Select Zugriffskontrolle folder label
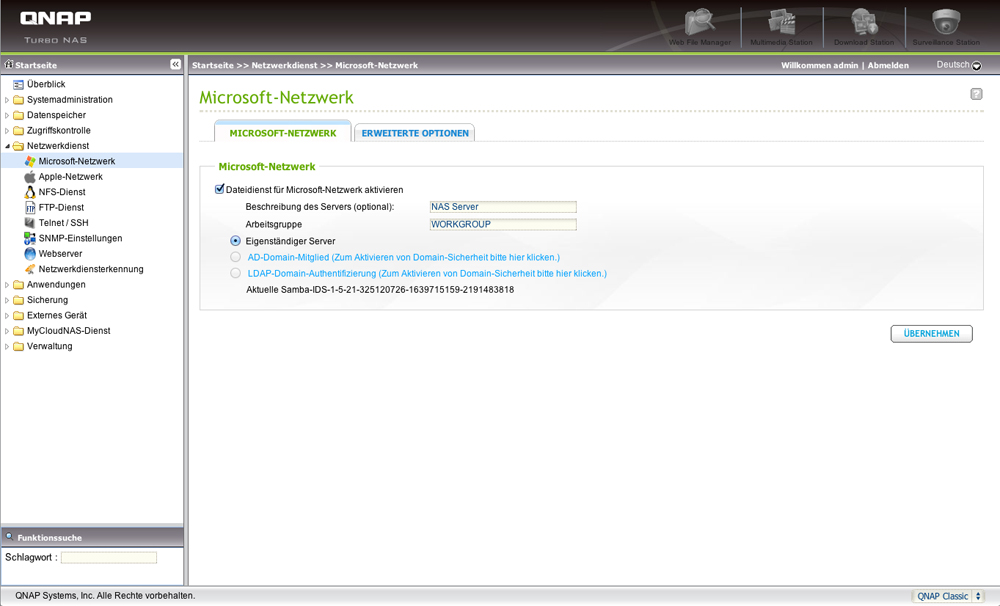 pos(59,130)
